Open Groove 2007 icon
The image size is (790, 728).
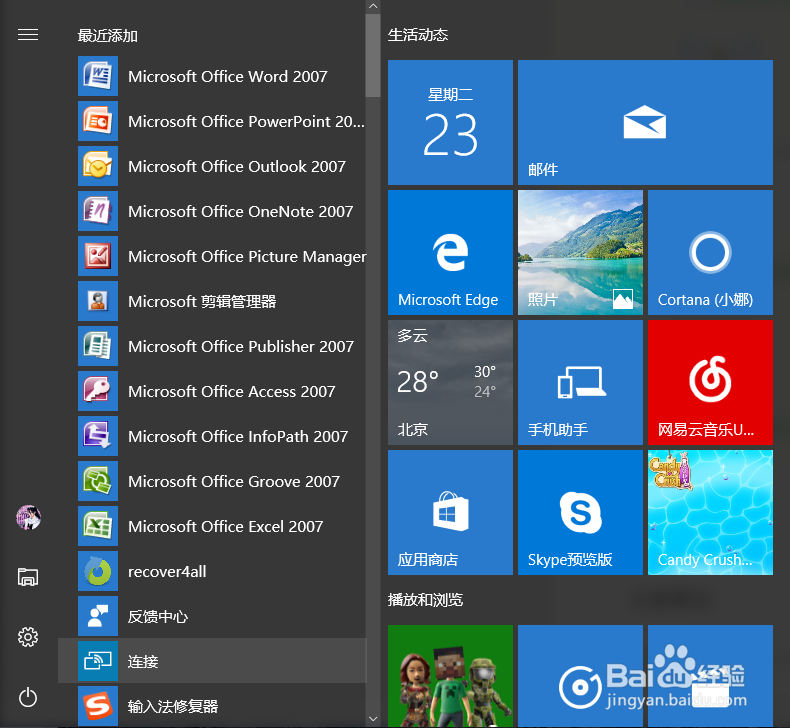point(98,481)
